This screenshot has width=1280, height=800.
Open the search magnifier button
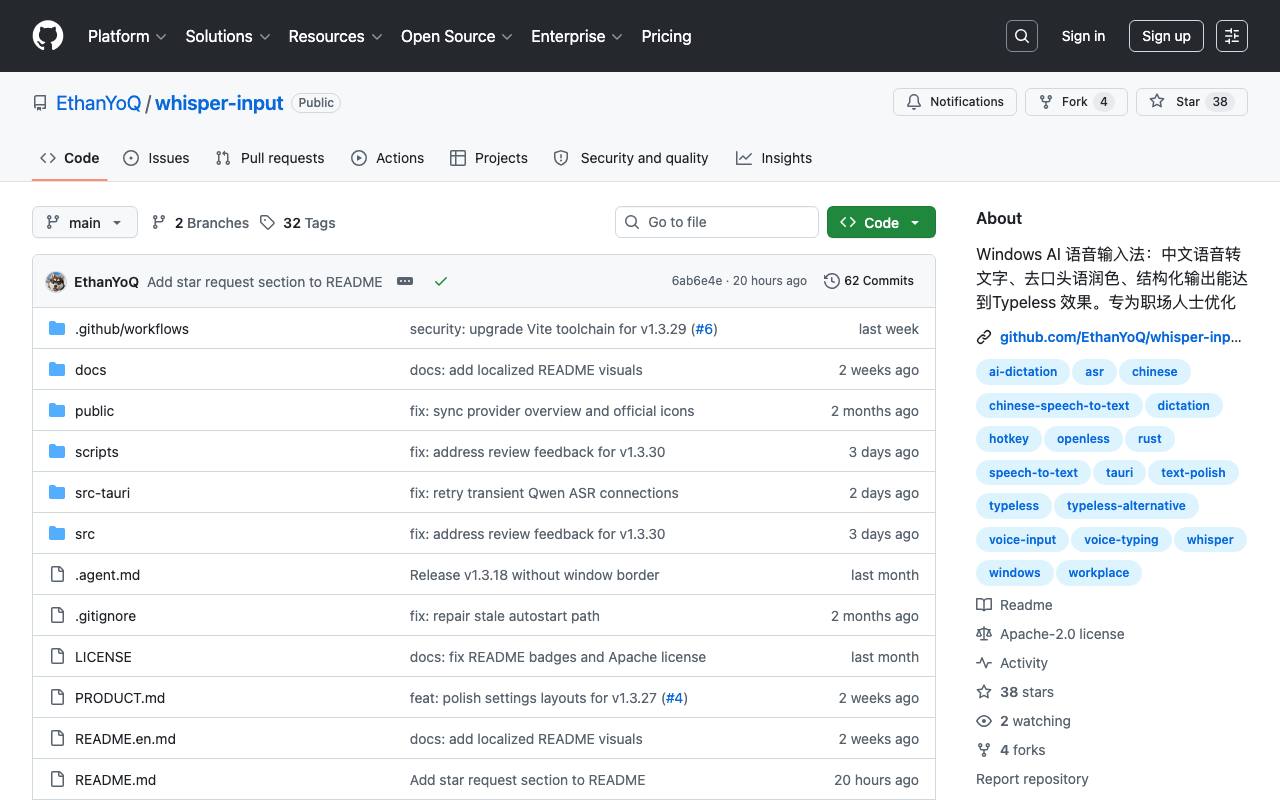[1022, 36]
